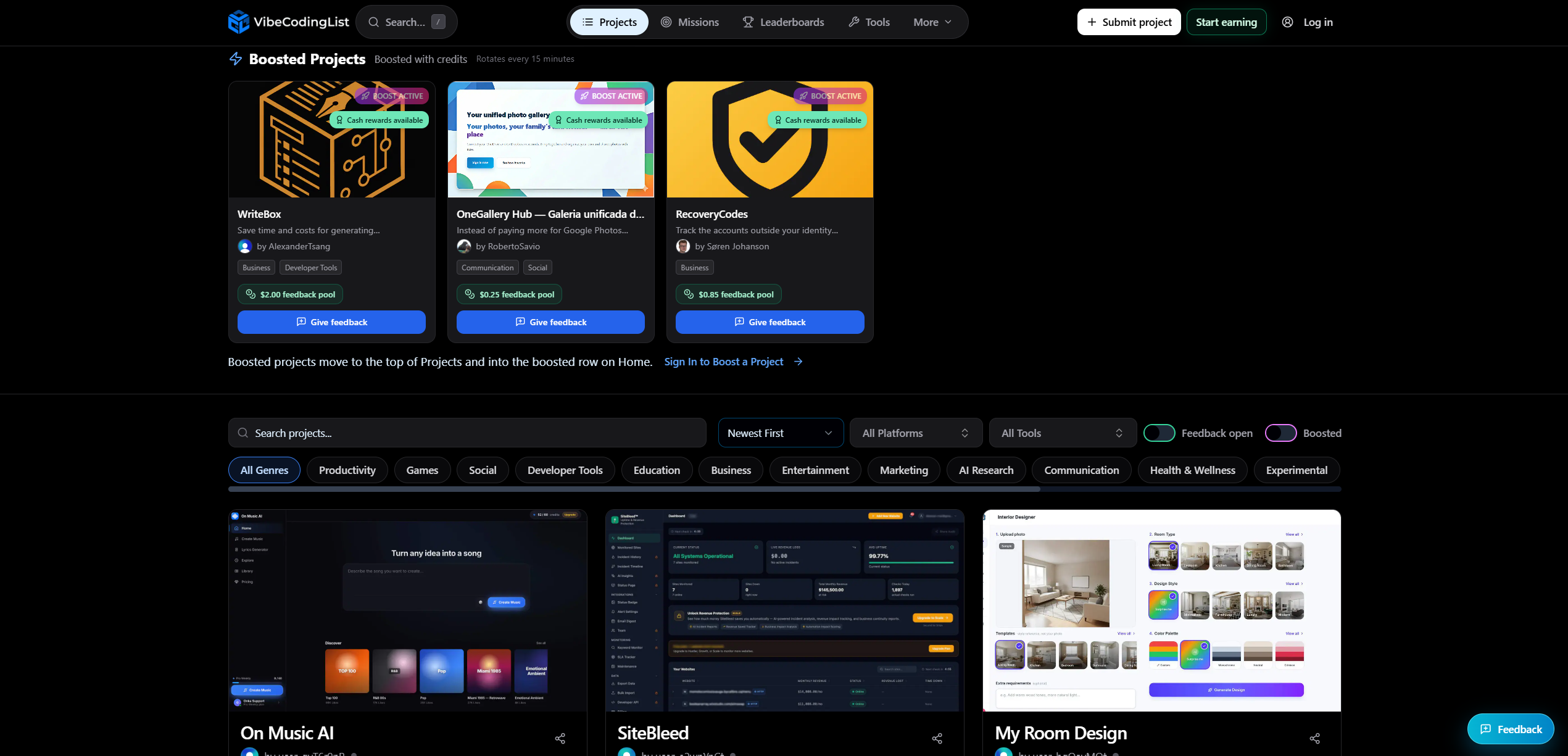Select the Games genre chip
Viewport: 1568px width, 756px height.
coord(422,470)
